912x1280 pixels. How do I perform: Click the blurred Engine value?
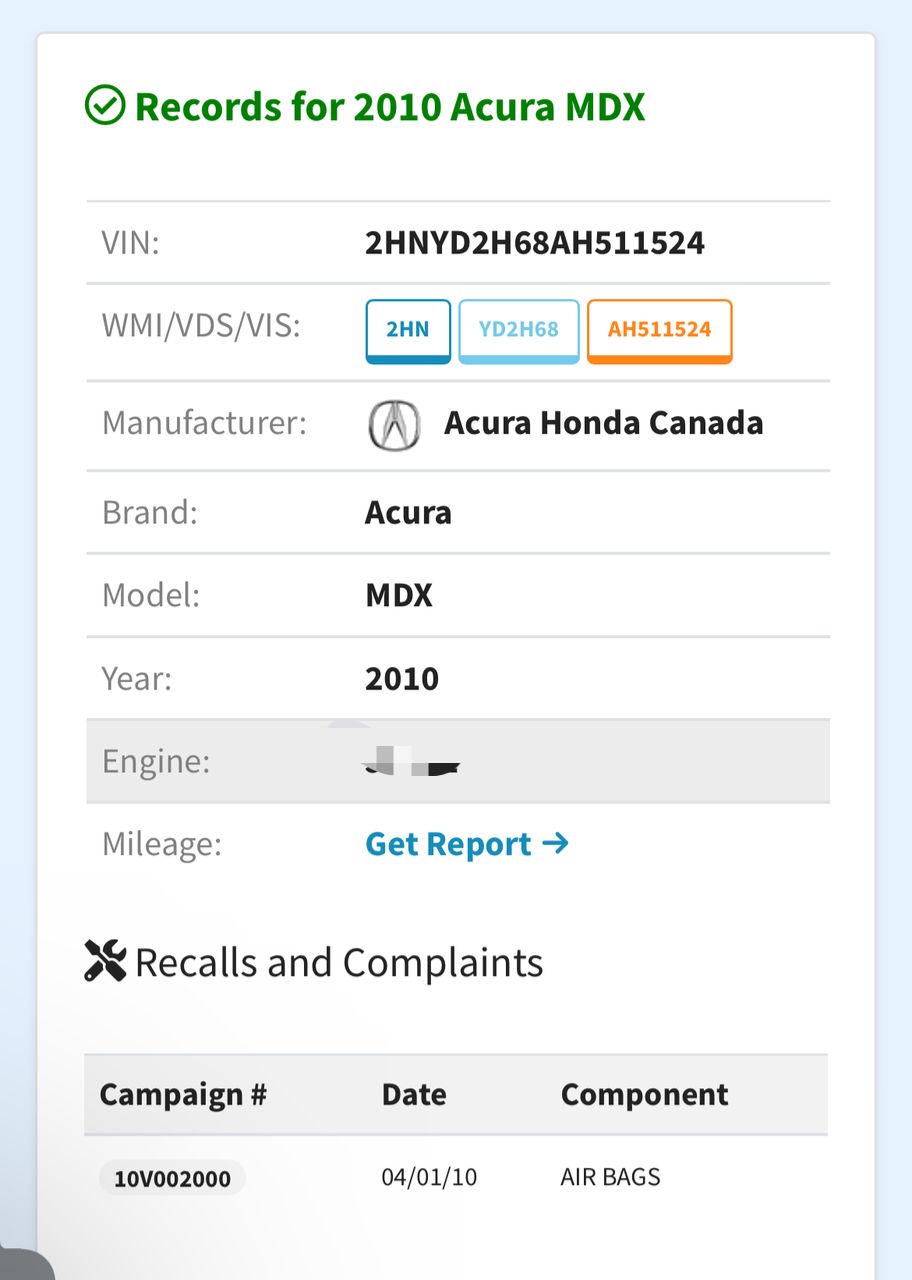pos(412,765)
